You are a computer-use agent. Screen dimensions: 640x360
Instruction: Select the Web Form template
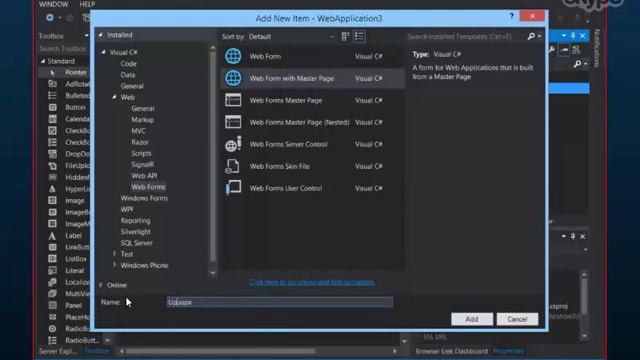[313, 56]
